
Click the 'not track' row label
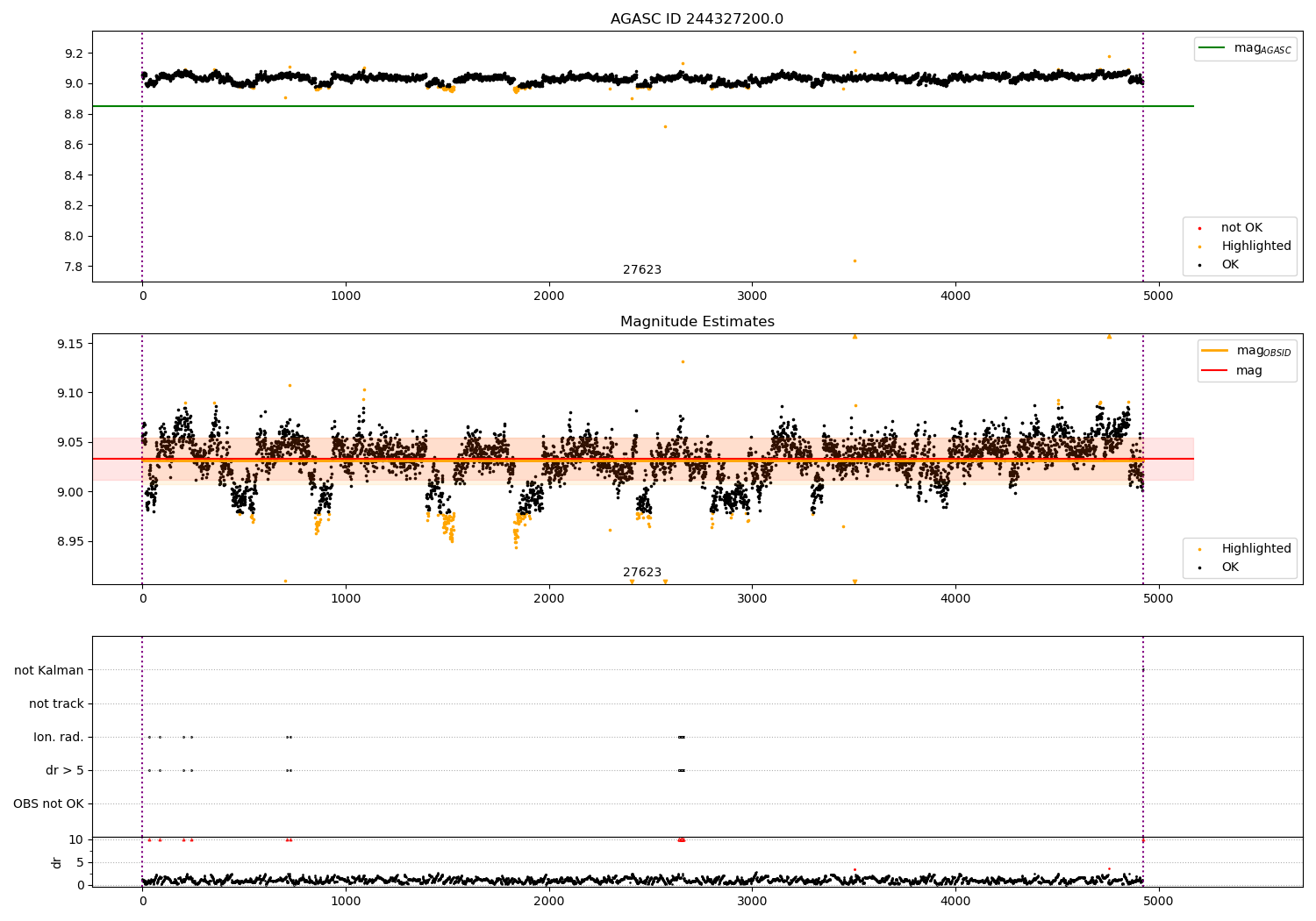point(56,704)
